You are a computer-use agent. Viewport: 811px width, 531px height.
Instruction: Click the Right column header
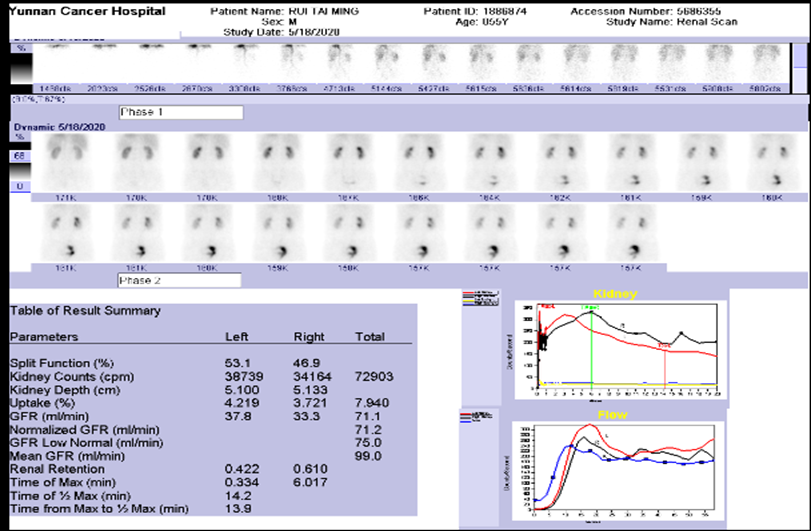coord(309,337)
